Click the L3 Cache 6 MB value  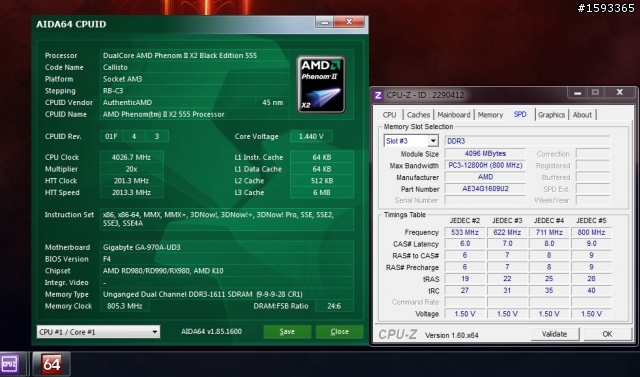point(322,193)
